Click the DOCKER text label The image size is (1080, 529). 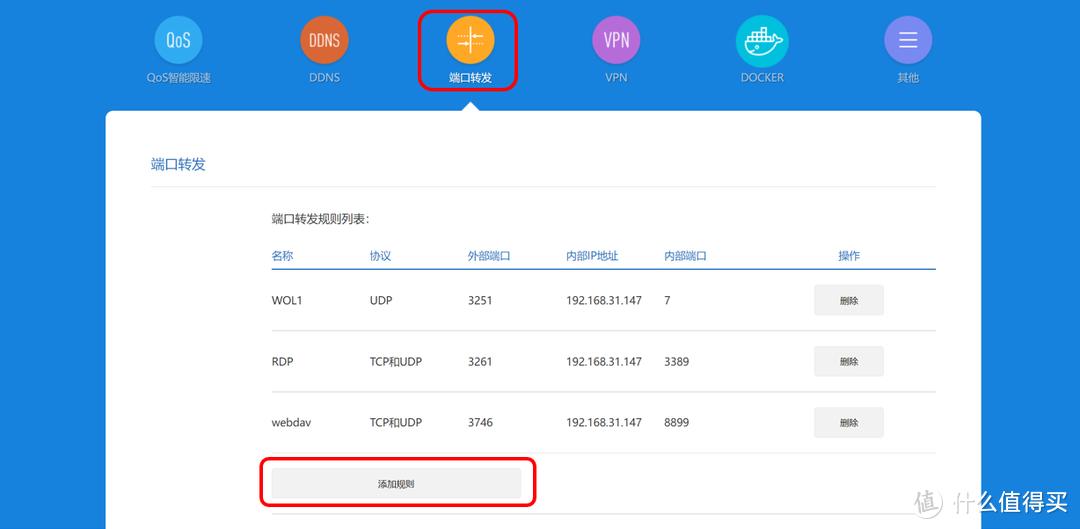click(x=762, y=78)
